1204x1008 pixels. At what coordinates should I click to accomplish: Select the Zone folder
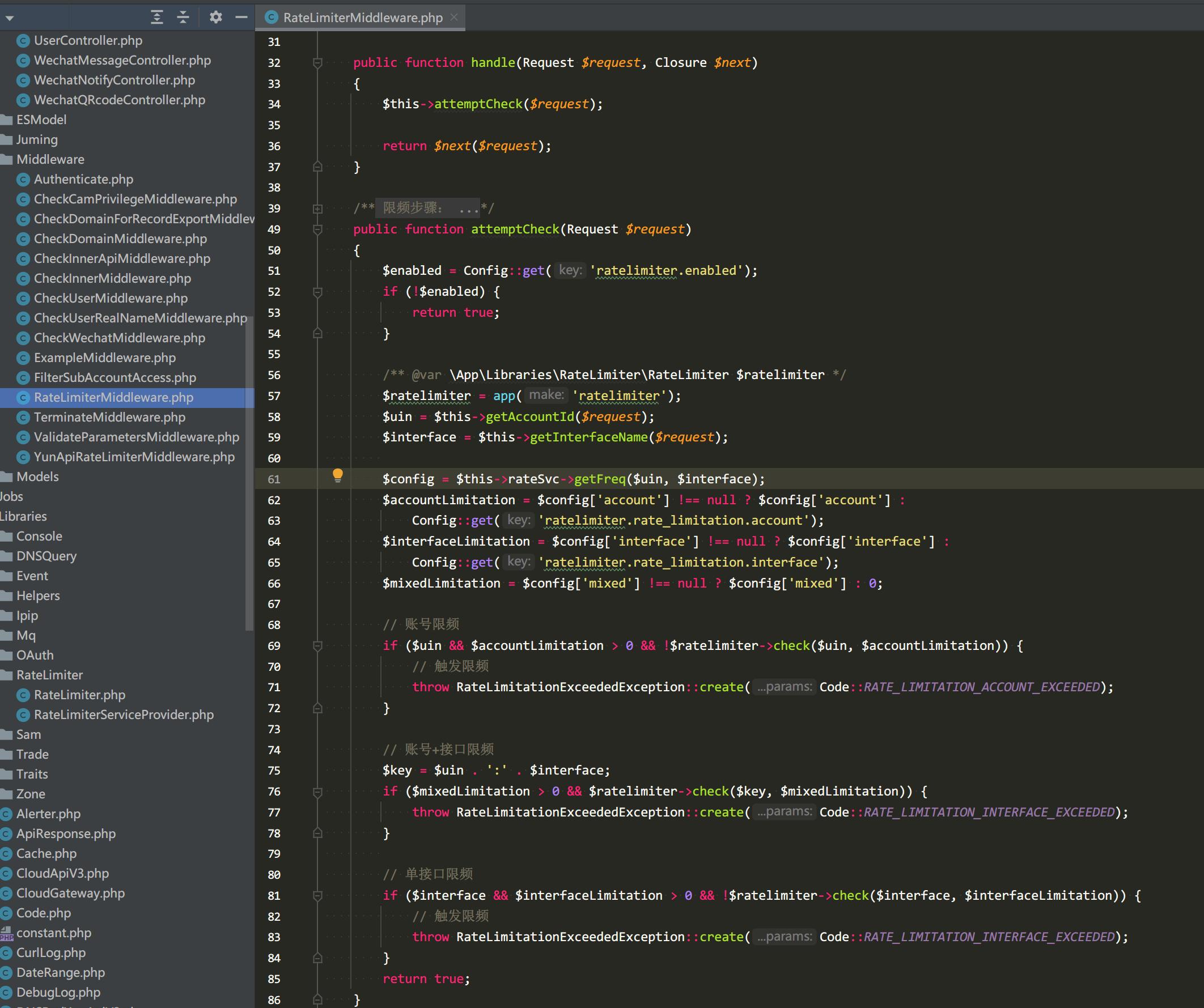click(x=31, y=794)
